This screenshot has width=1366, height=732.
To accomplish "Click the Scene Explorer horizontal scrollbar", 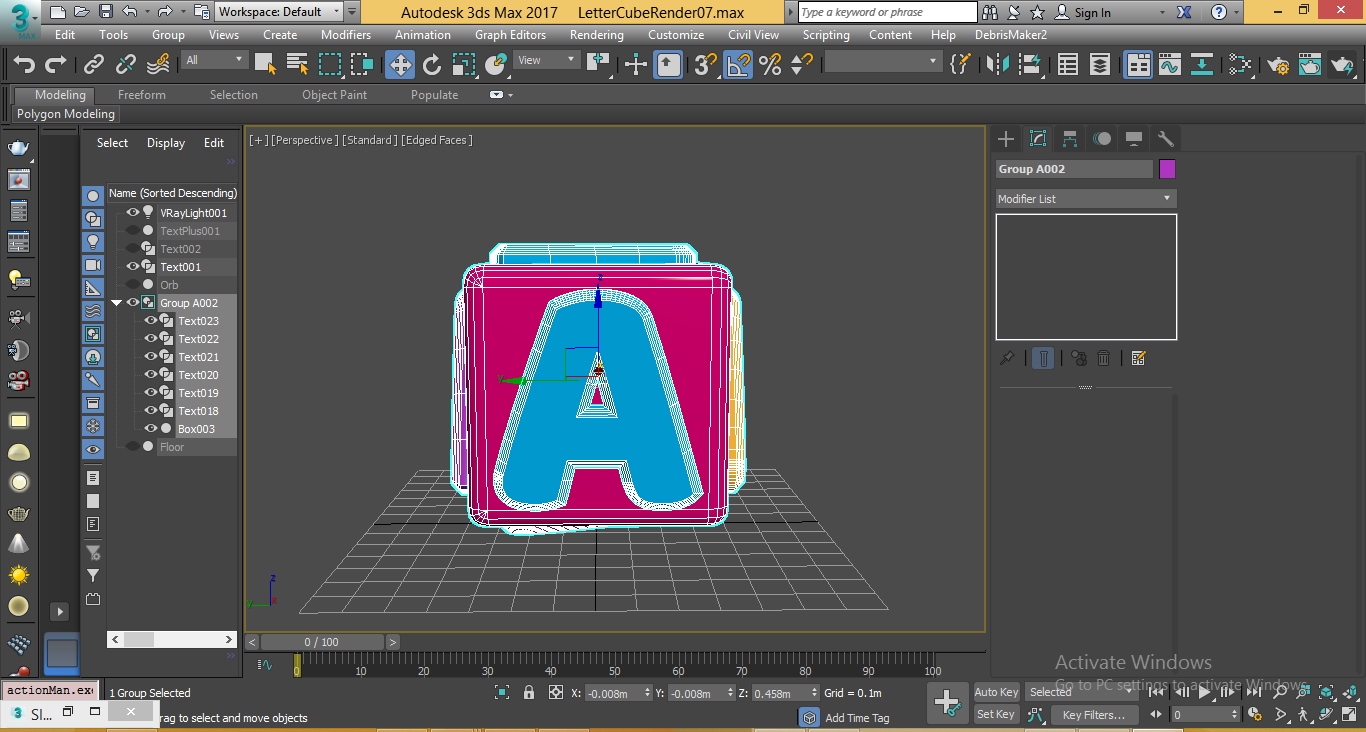I will pos(172,639).
